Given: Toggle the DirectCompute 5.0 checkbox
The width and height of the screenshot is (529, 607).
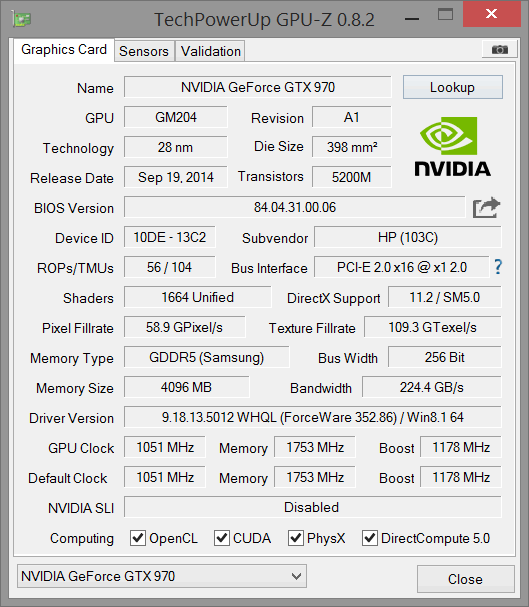Looking at the screenshot, I should tap(370, 538).
